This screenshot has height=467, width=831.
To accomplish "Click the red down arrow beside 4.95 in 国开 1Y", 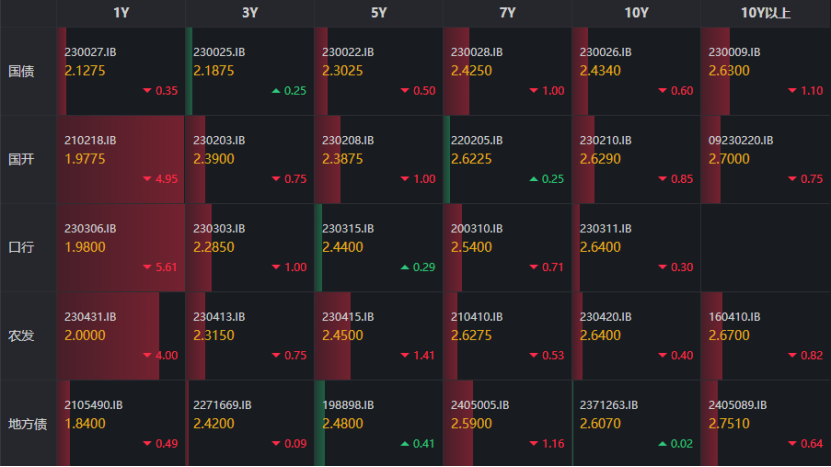I will tap(148, 179).
